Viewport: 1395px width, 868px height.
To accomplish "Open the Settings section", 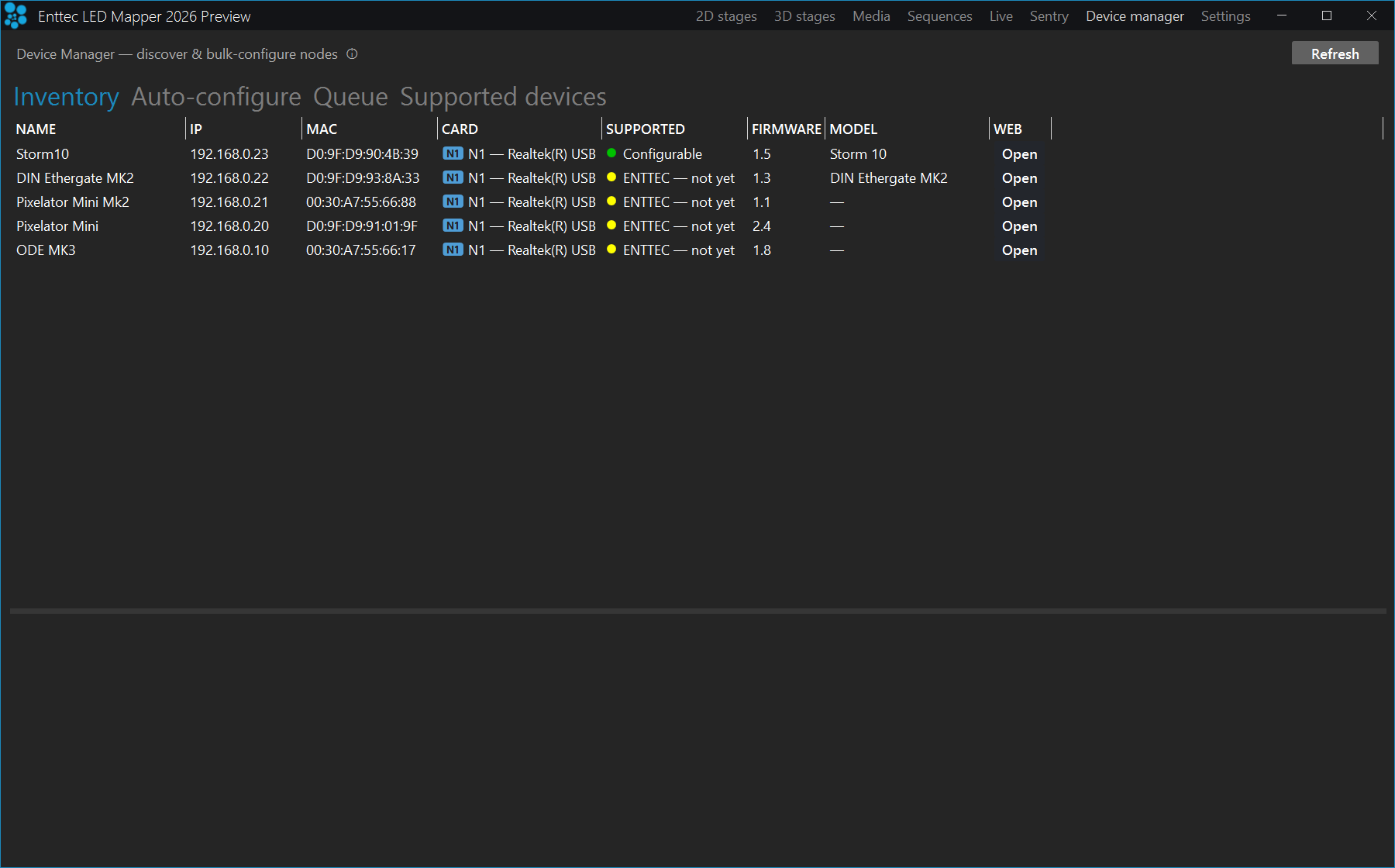I will point(1225,16).
